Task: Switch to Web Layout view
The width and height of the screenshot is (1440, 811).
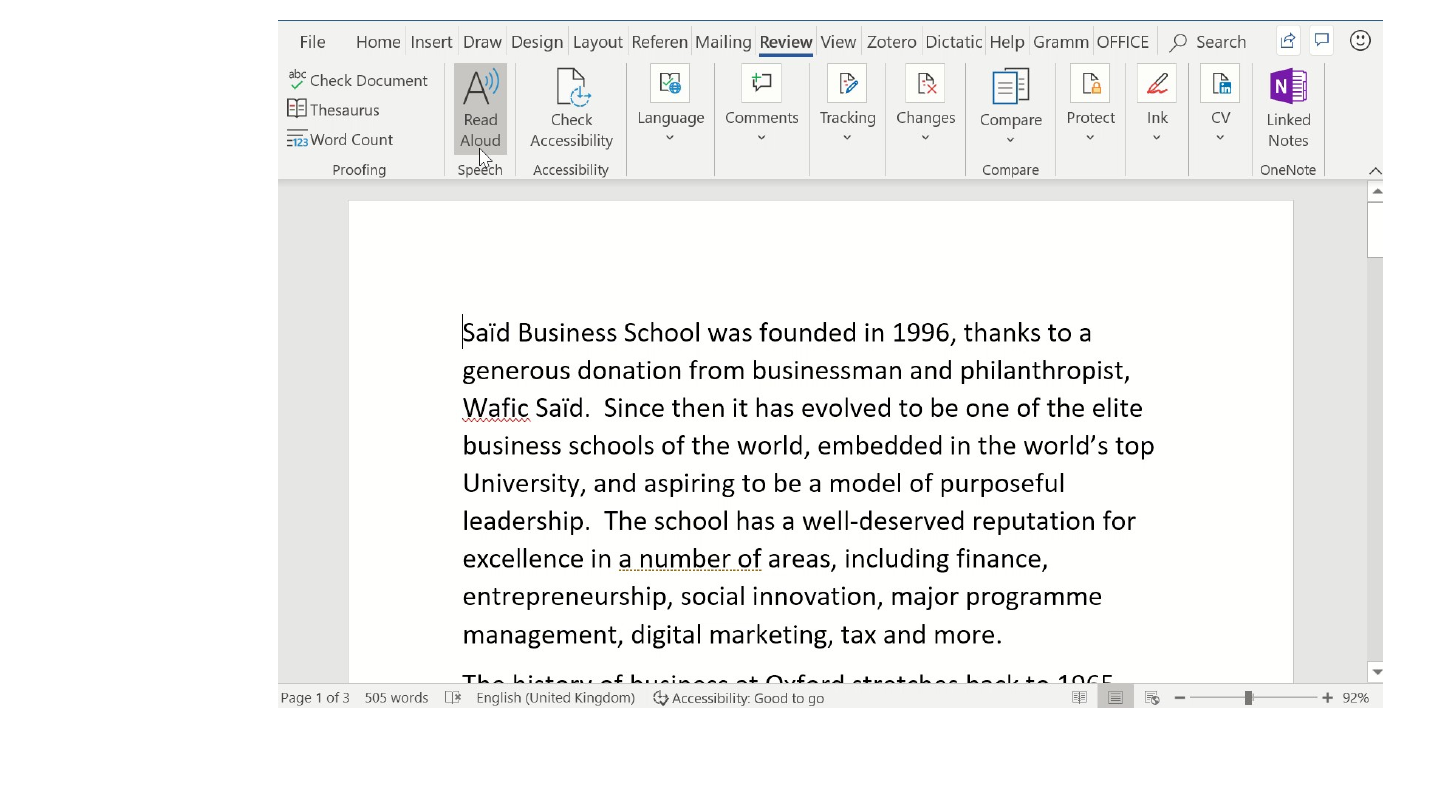Action: [1152, 698]
